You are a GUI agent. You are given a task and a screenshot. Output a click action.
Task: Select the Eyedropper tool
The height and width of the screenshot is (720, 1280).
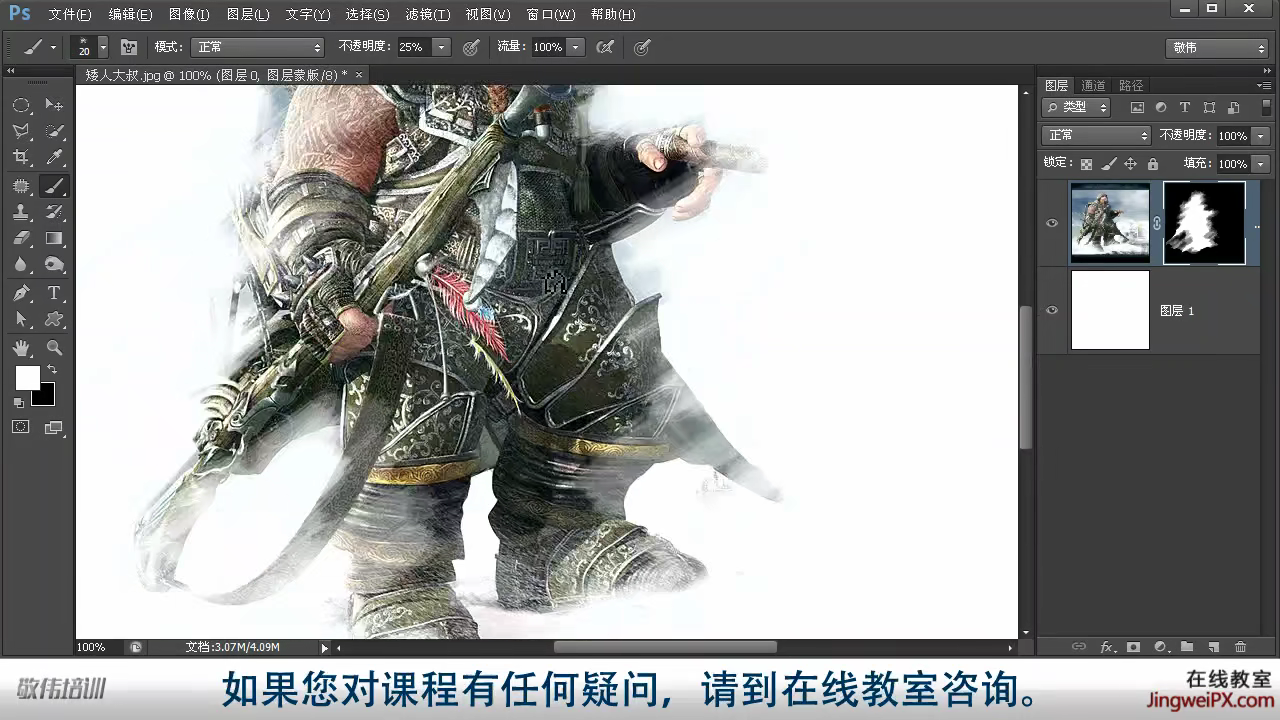54,157
